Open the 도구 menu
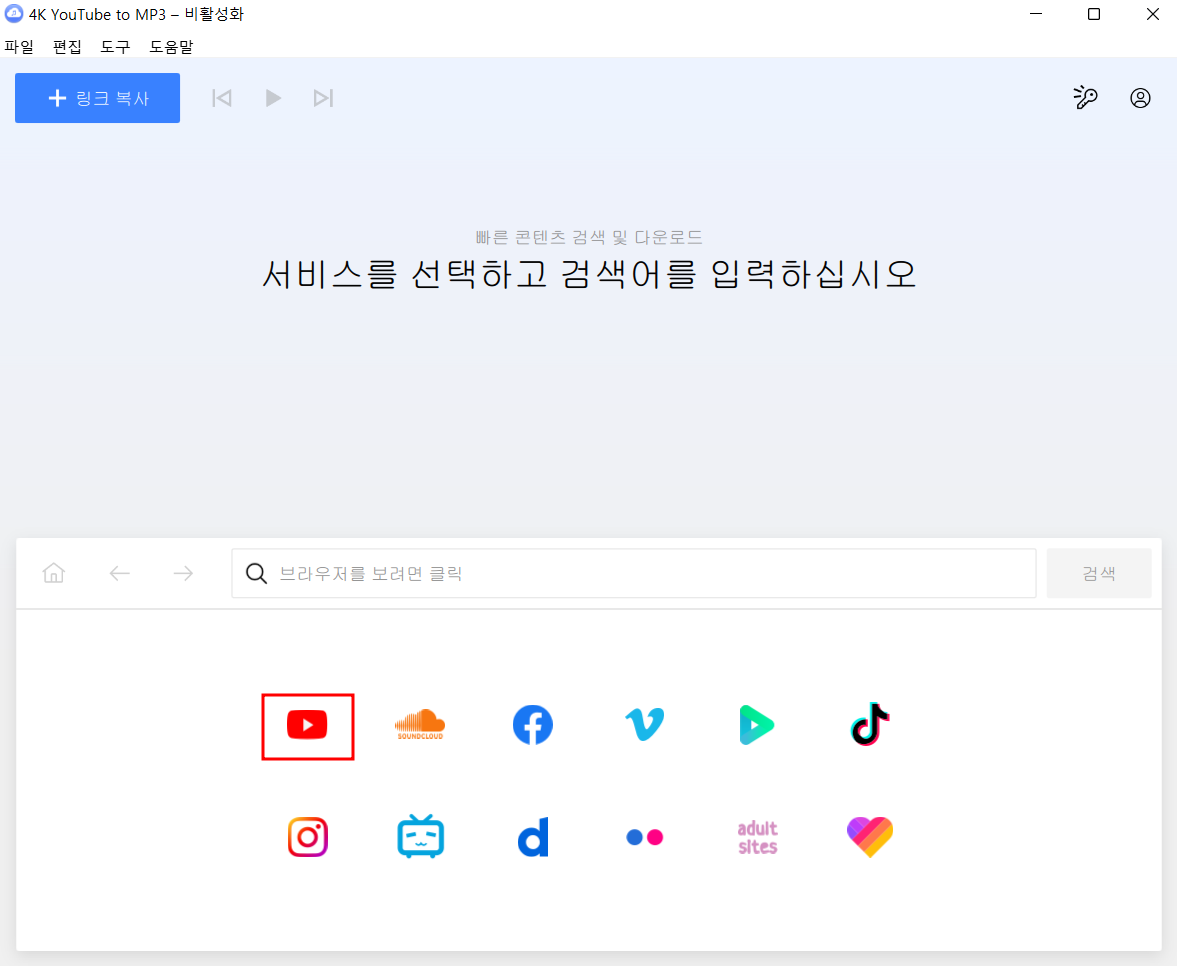Viewport: 1177px width, 966px height. 116,47
